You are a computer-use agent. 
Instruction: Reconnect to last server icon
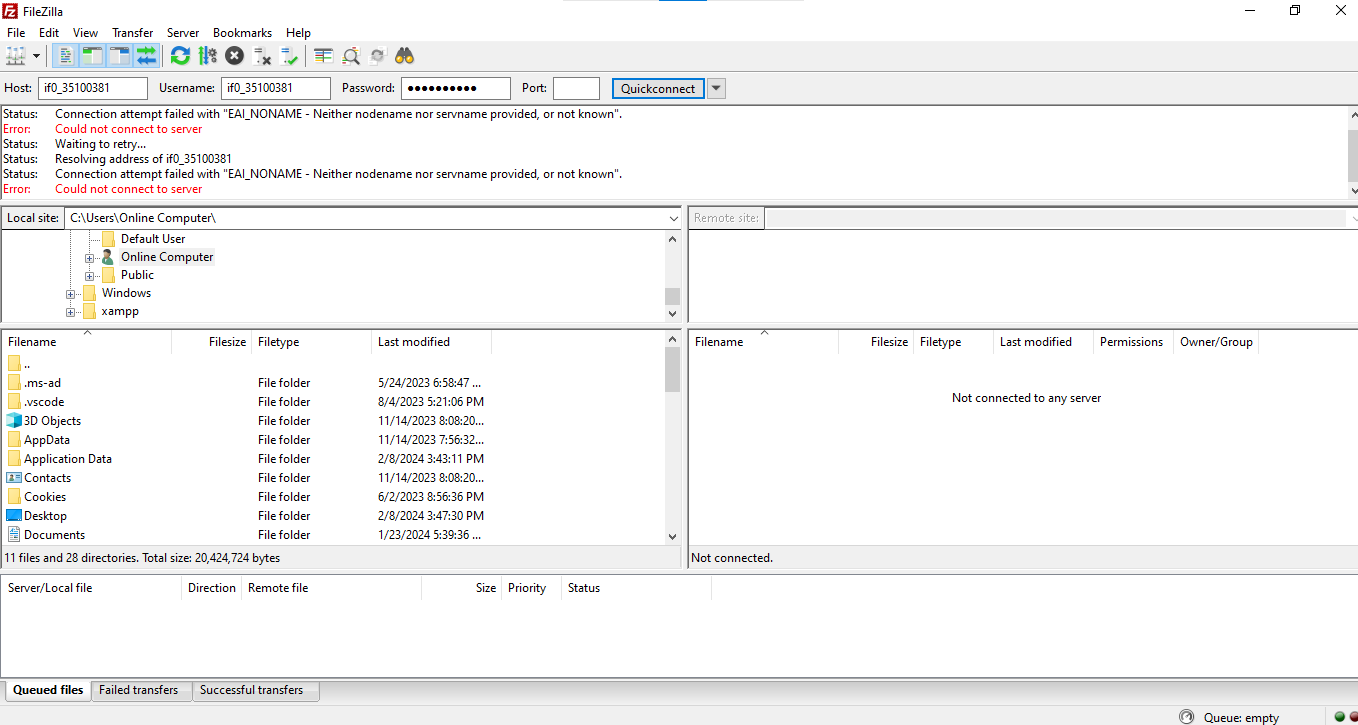click(x=289, y=56)
